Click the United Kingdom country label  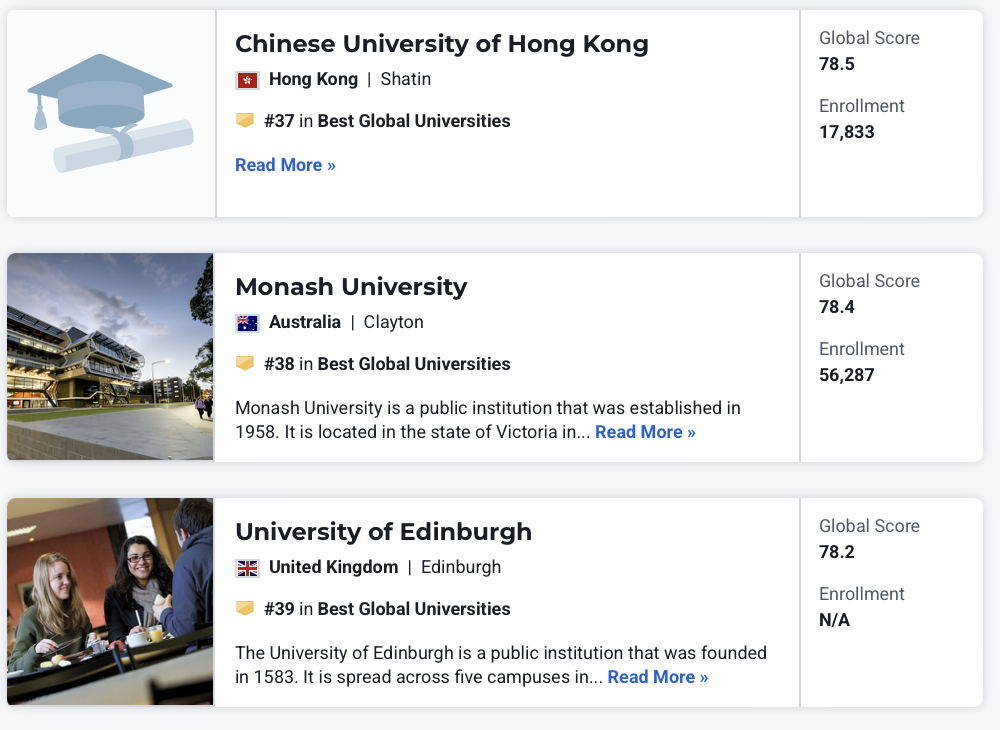[334, 567]
